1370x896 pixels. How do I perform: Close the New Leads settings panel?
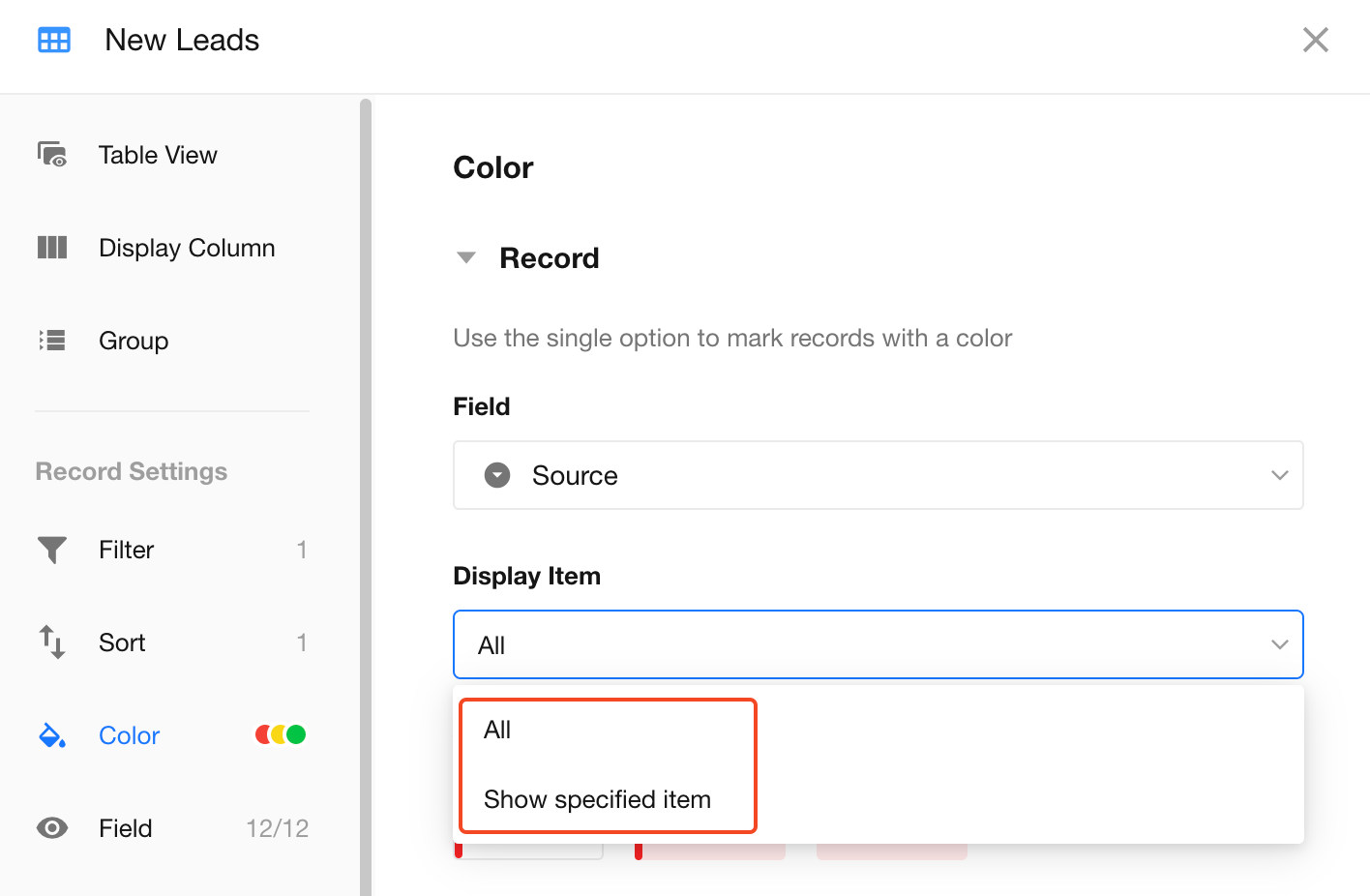point(1315,40)
